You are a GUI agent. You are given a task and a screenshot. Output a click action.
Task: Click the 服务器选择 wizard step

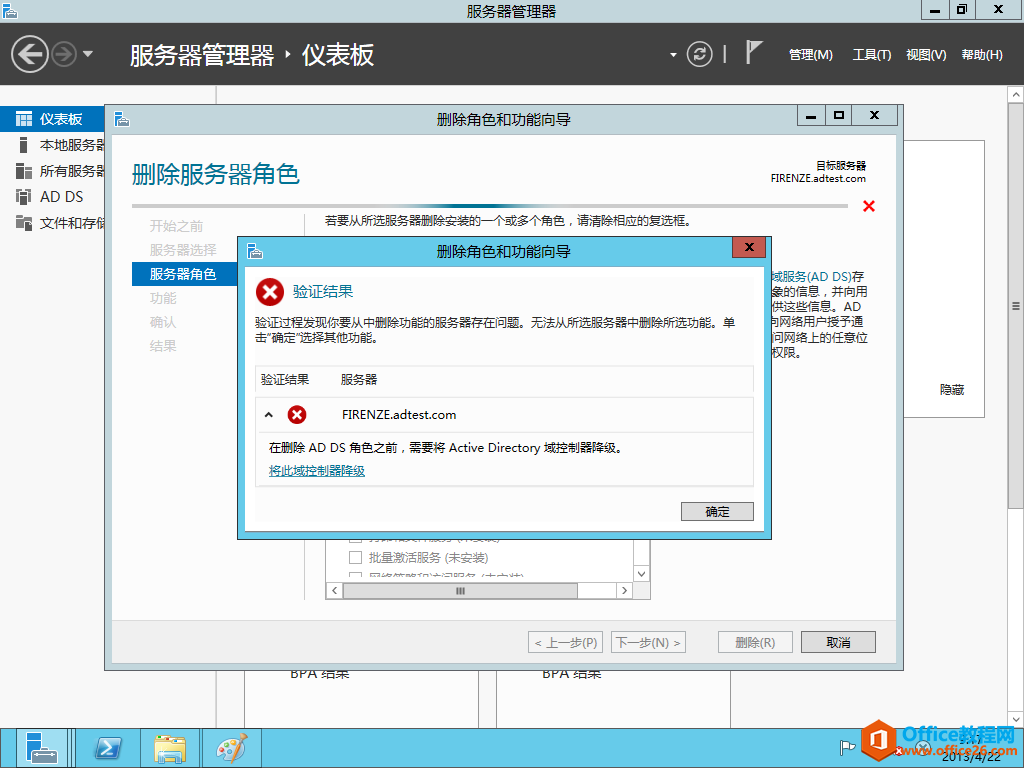tap(183, 250)
